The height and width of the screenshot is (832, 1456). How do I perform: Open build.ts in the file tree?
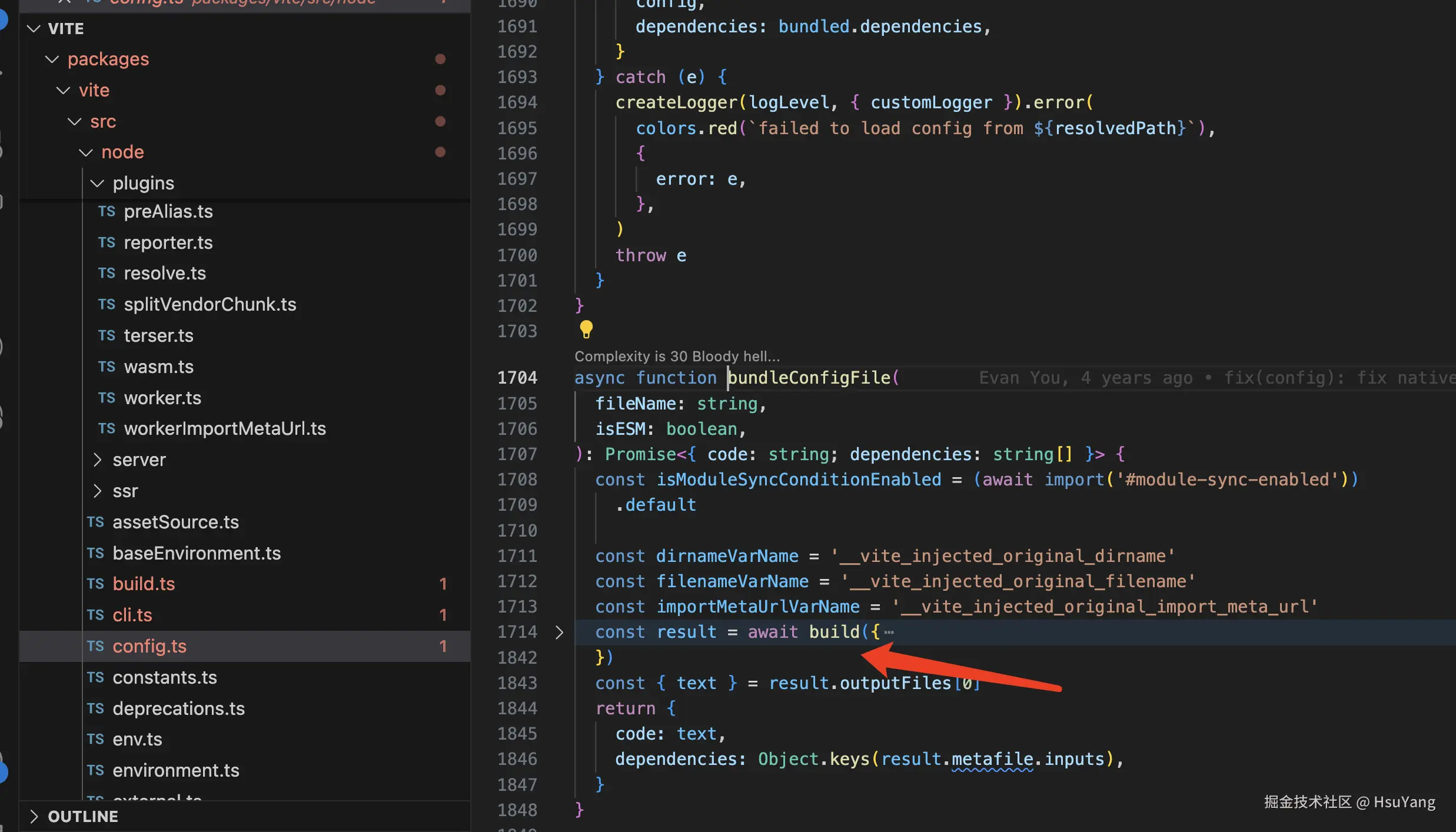tap(144, 584)
